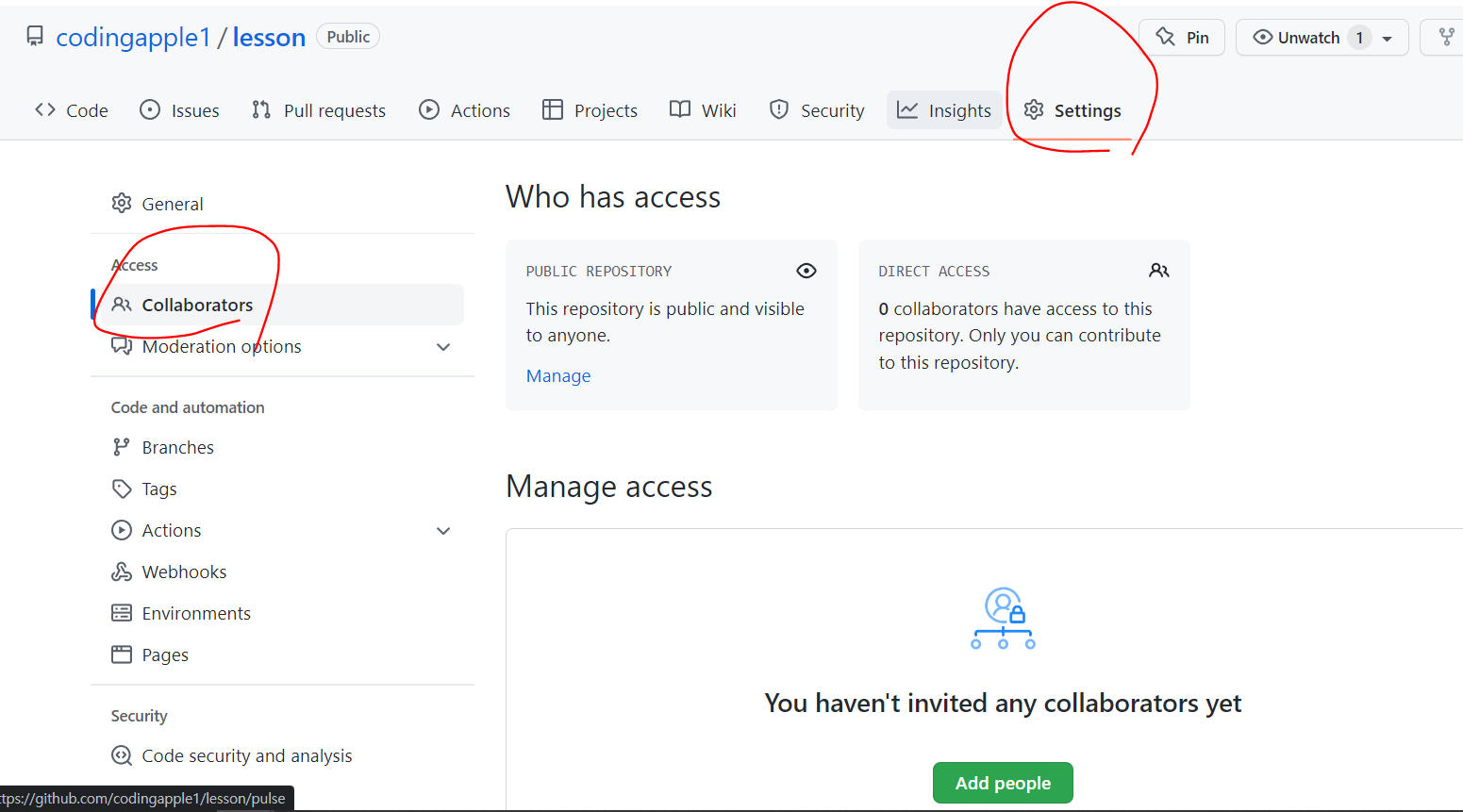
Task: Click the collaborators illustration above the message
Action: (1003, 619)
